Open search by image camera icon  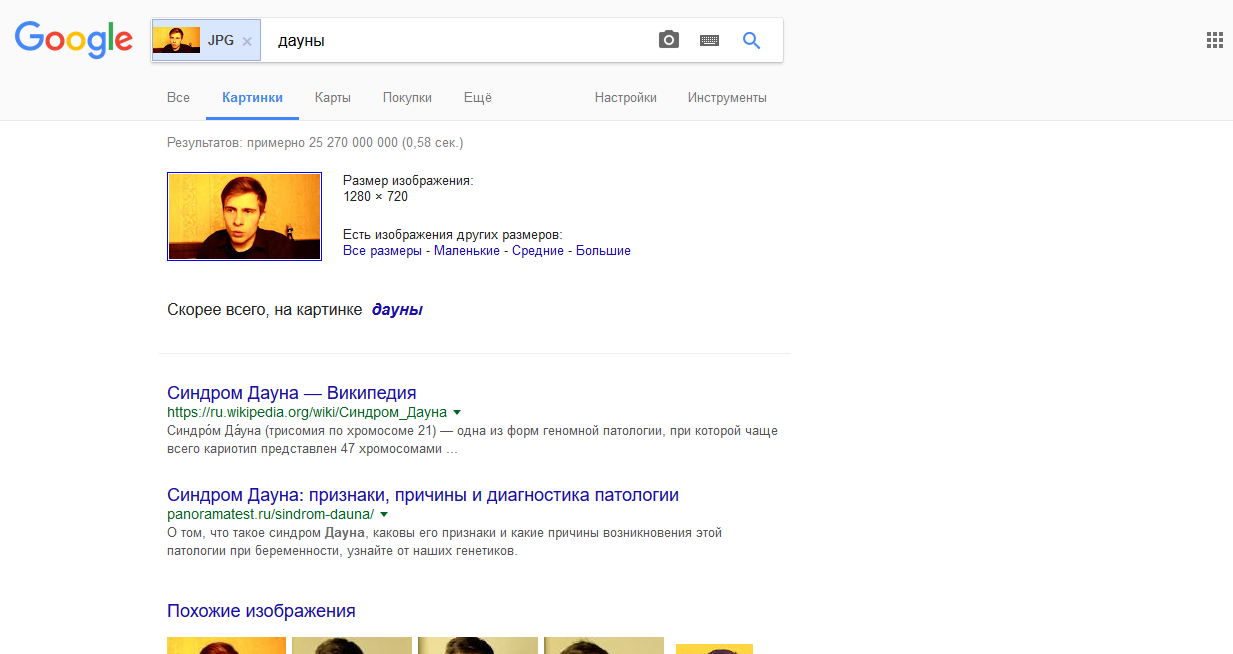(669, 40)
